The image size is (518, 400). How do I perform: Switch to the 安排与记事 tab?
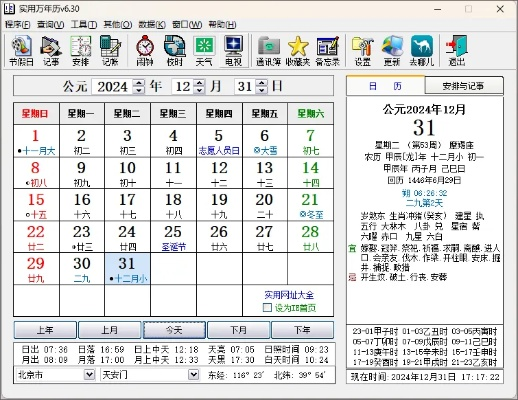point(464,86)
